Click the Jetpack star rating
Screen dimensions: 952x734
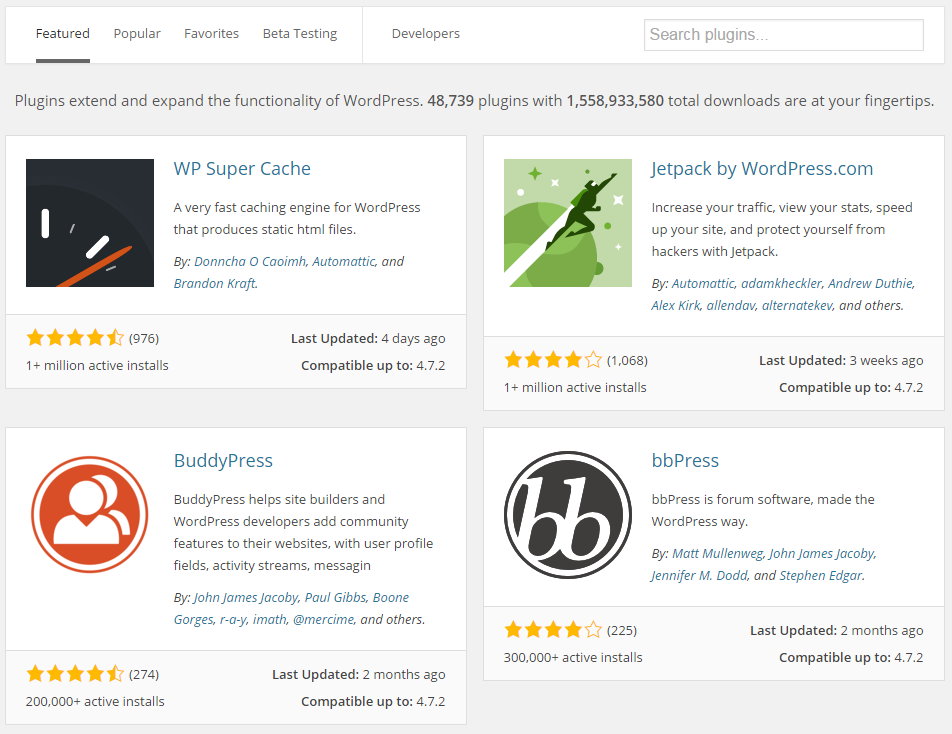tap(552, 360)
